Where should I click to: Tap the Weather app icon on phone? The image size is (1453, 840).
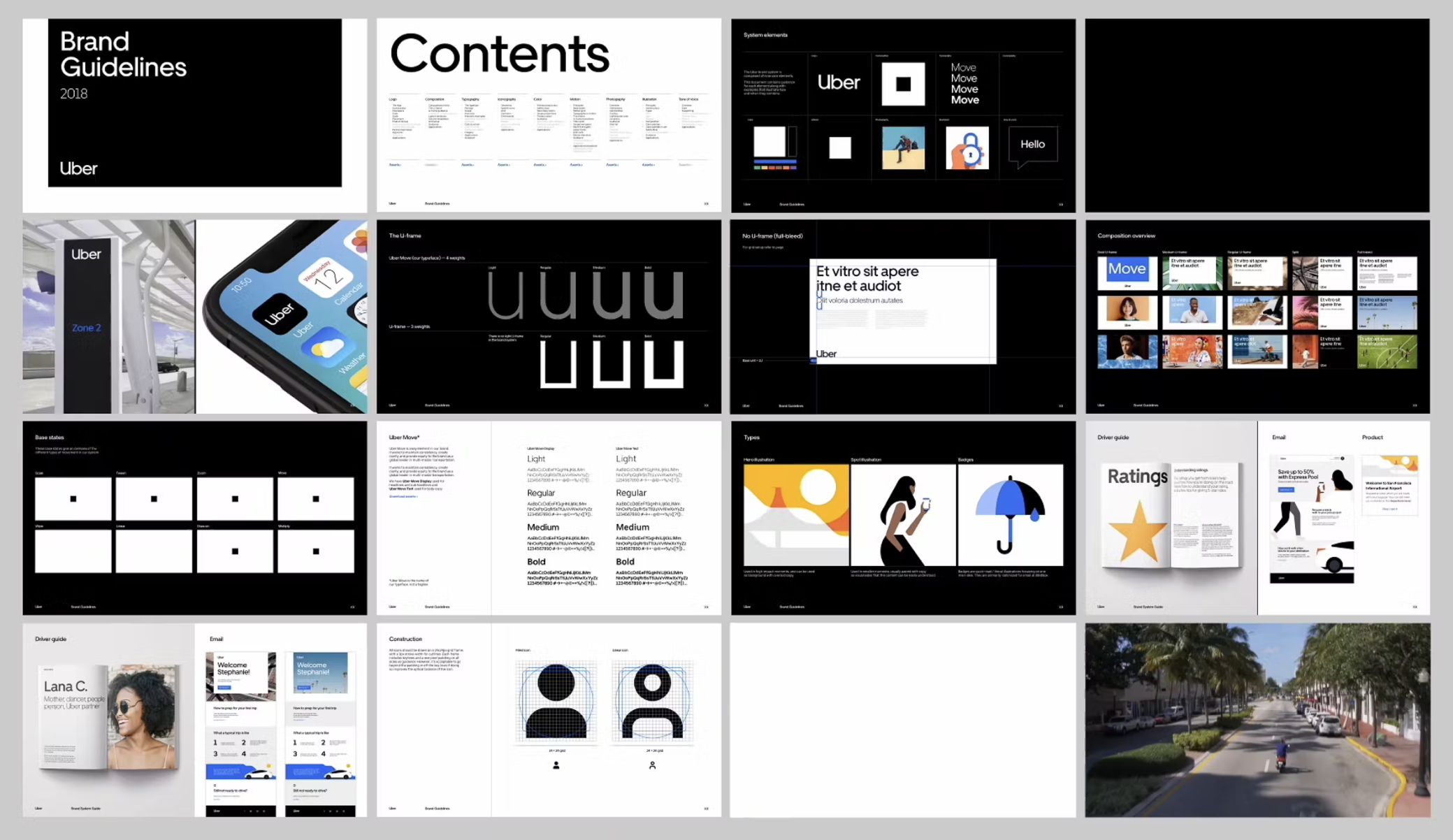point(327,348)
